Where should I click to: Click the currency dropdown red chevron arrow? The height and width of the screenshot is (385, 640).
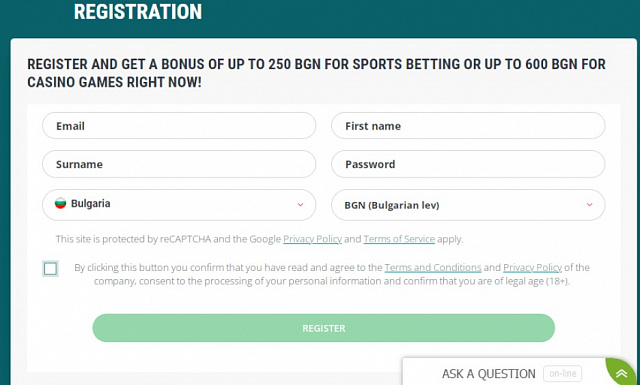pyautogui.click(x=589, y=205)
